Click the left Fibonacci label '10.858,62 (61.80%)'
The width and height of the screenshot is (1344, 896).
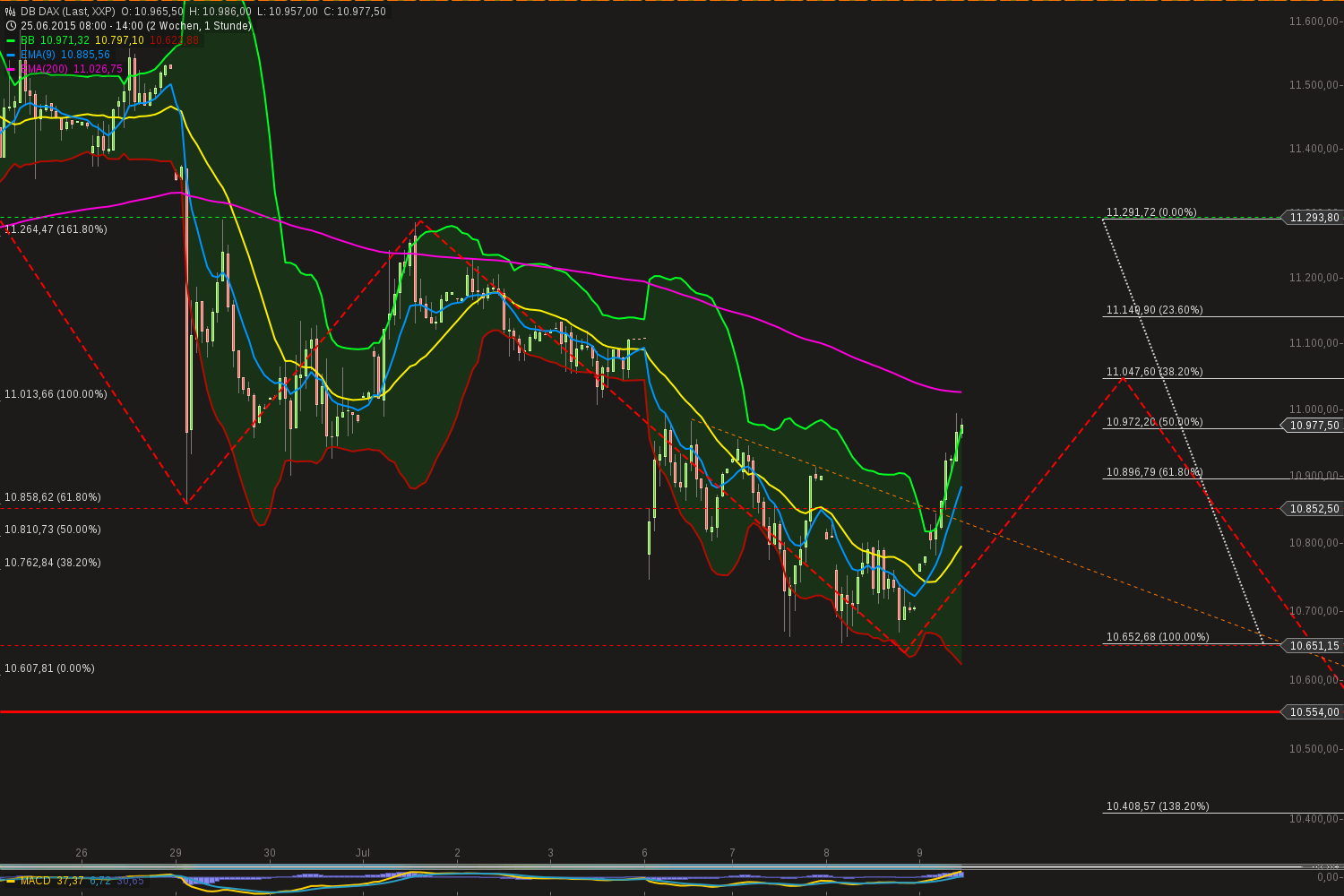point(53,497)
